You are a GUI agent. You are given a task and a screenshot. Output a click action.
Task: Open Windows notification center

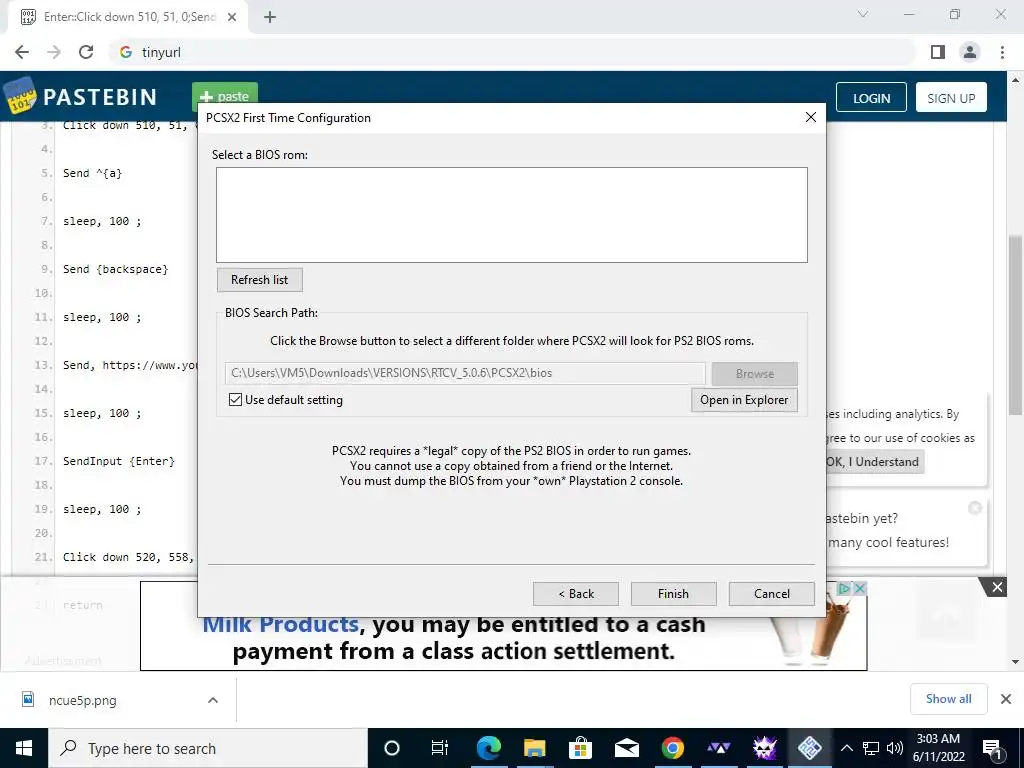[x=992, y=748]
